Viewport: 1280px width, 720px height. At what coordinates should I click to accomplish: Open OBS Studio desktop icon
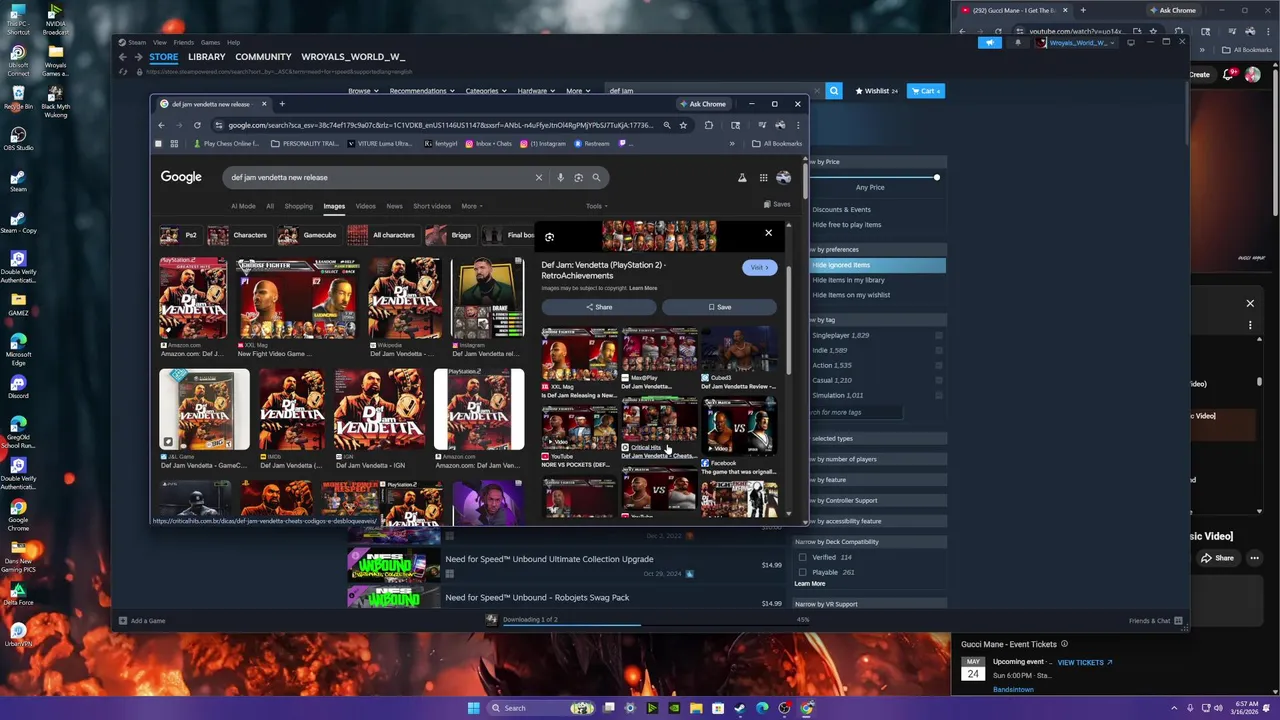pos(18,138)
